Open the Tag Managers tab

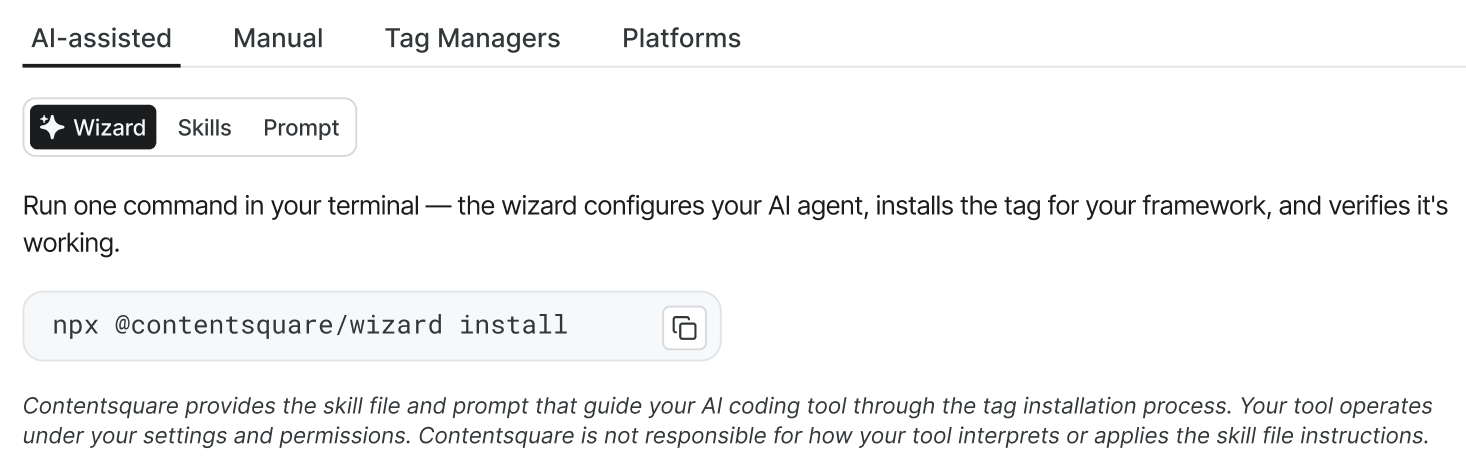point(472,39)
